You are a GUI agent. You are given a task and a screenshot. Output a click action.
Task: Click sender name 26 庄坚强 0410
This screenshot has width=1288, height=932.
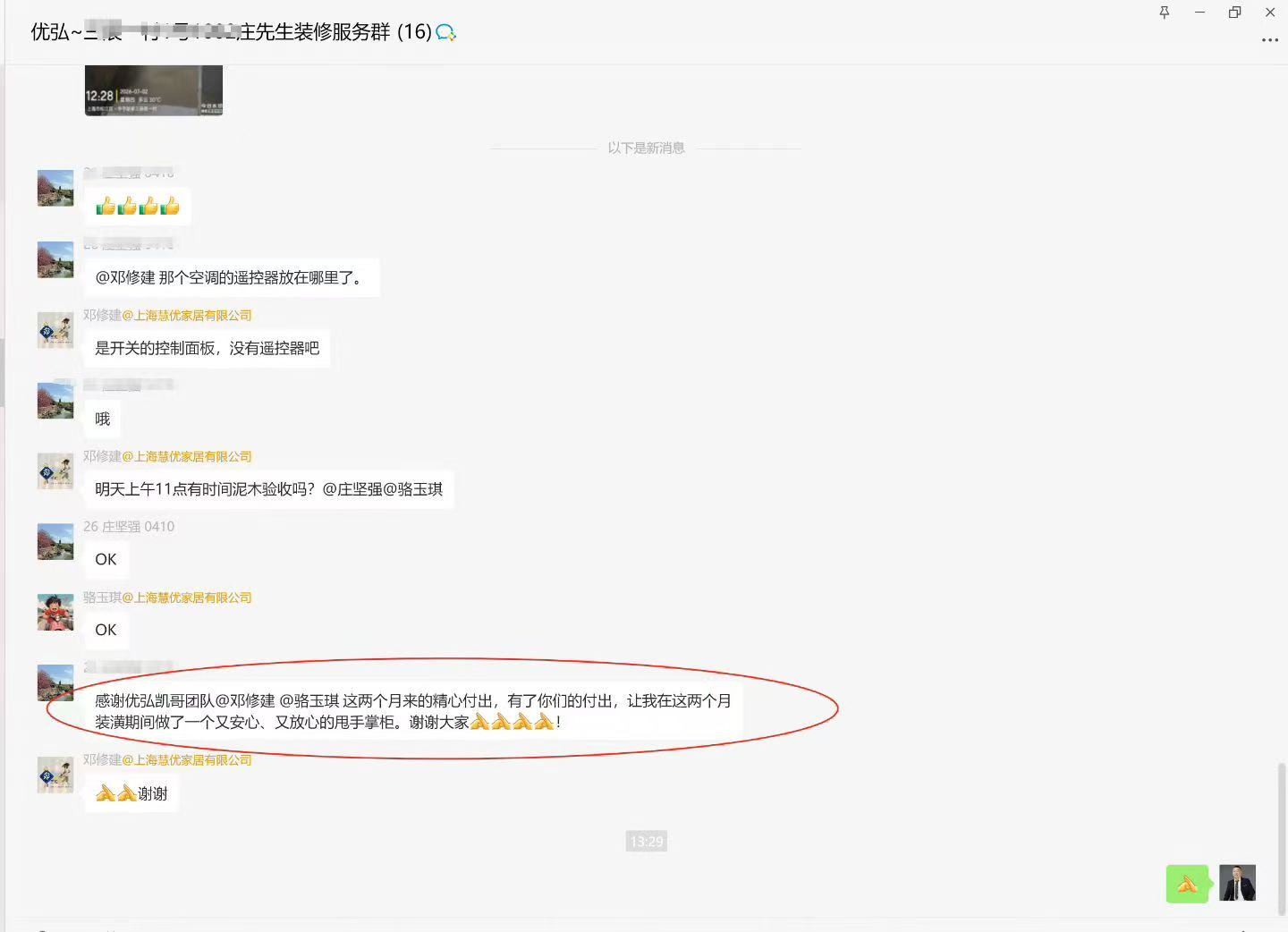click(x=129, y=527)
